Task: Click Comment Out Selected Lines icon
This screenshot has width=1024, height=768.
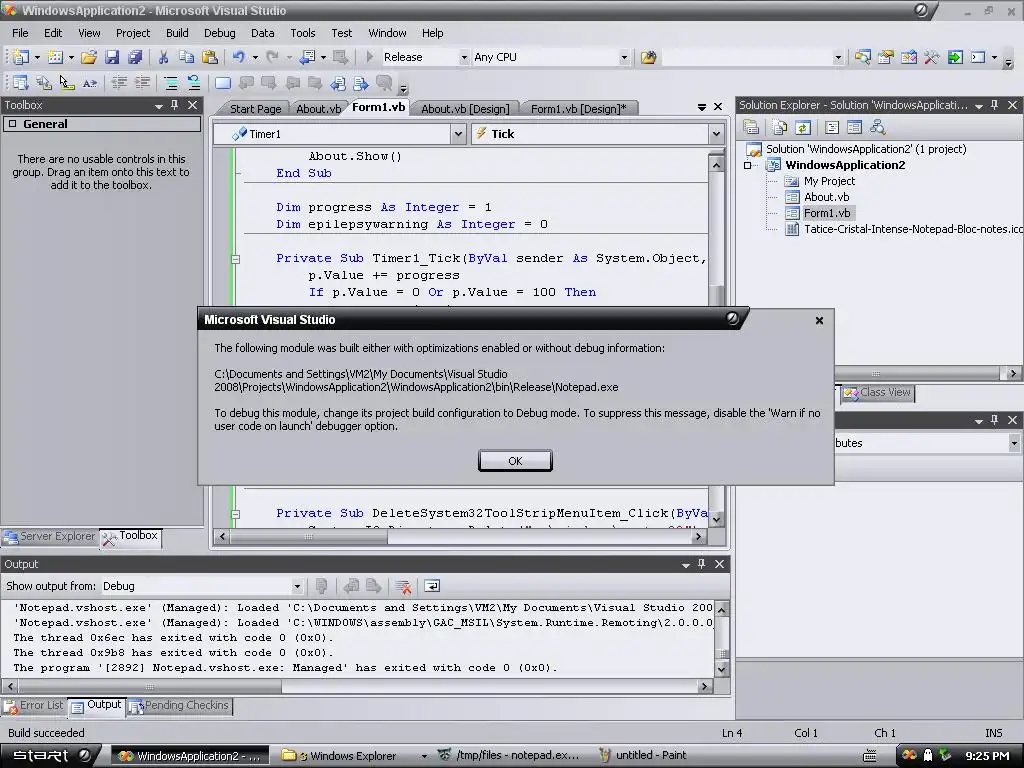Action: 171,83
